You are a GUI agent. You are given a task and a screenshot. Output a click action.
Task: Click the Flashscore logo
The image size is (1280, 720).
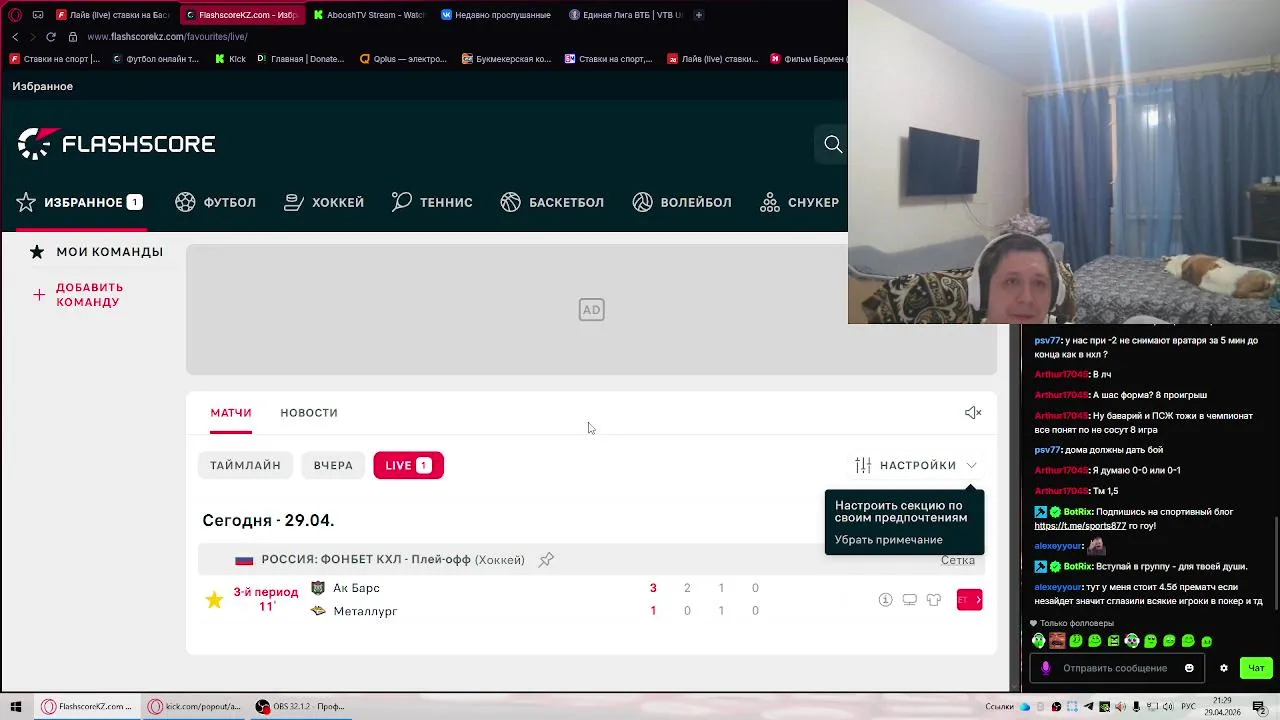[116, 144]
